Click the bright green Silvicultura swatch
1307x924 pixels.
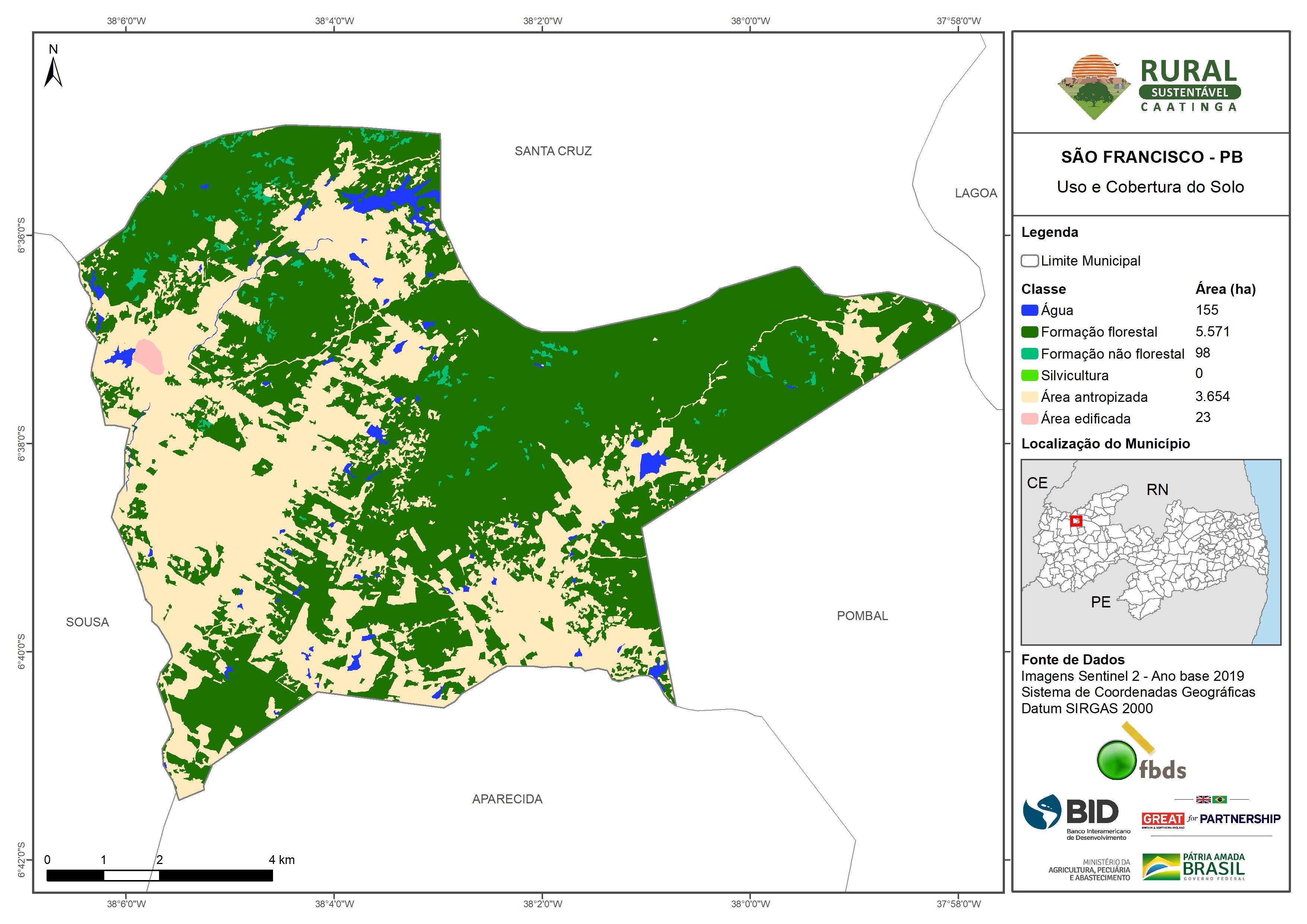[1029, 375]
